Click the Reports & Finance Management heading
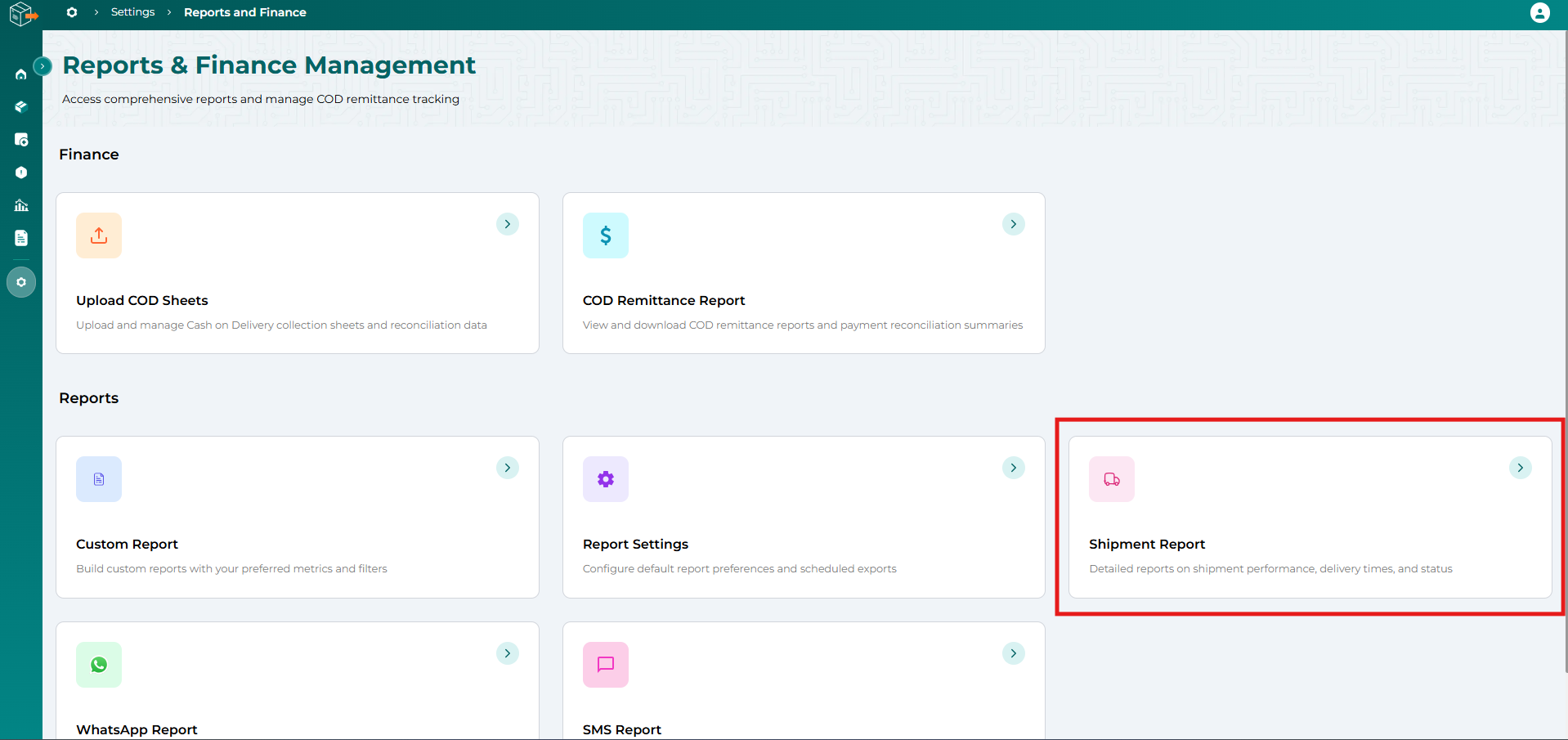1568x740 pixels. click(x=269, y=65)
